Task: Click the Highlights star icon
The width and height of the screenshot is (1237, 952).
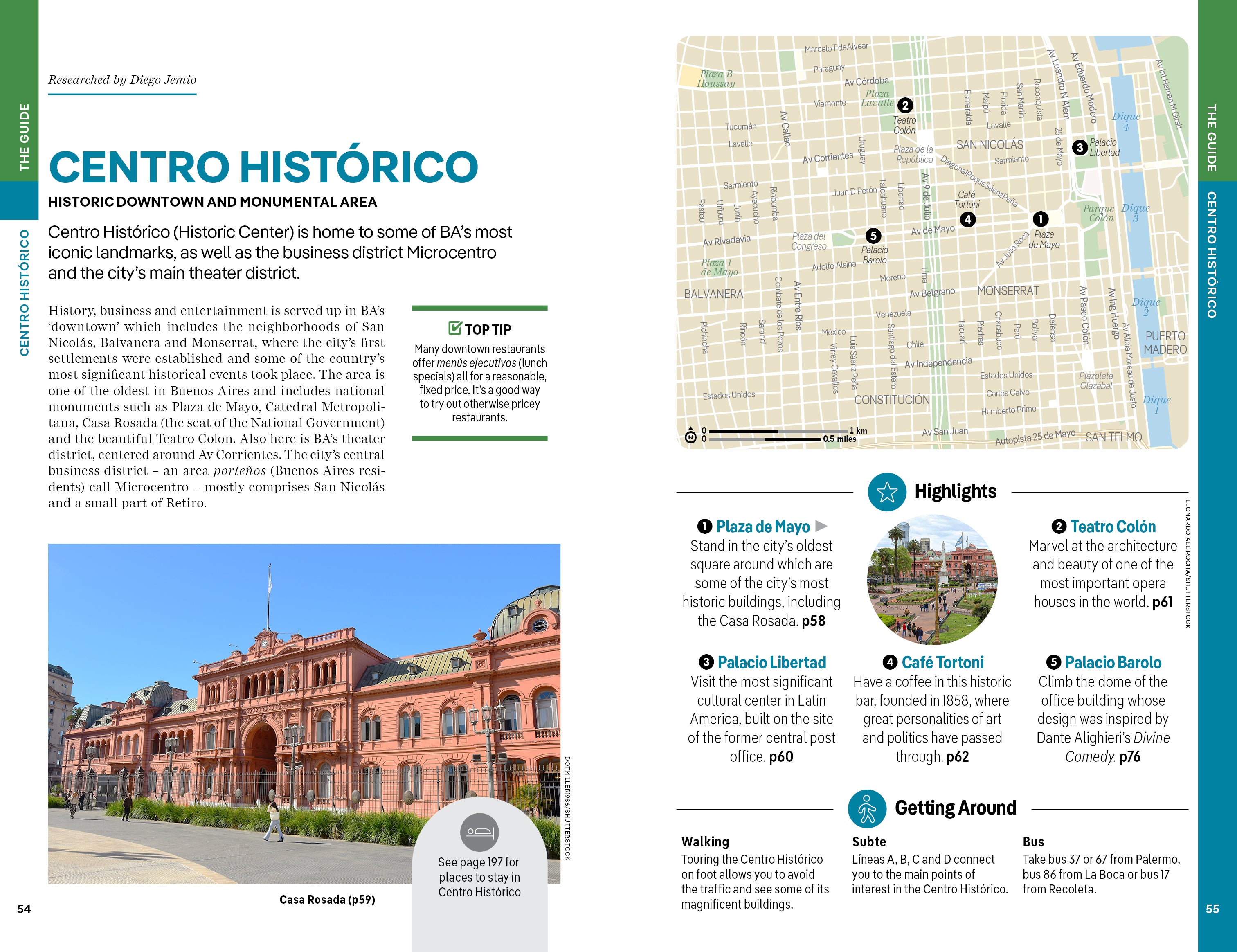Action: [887, 492]
